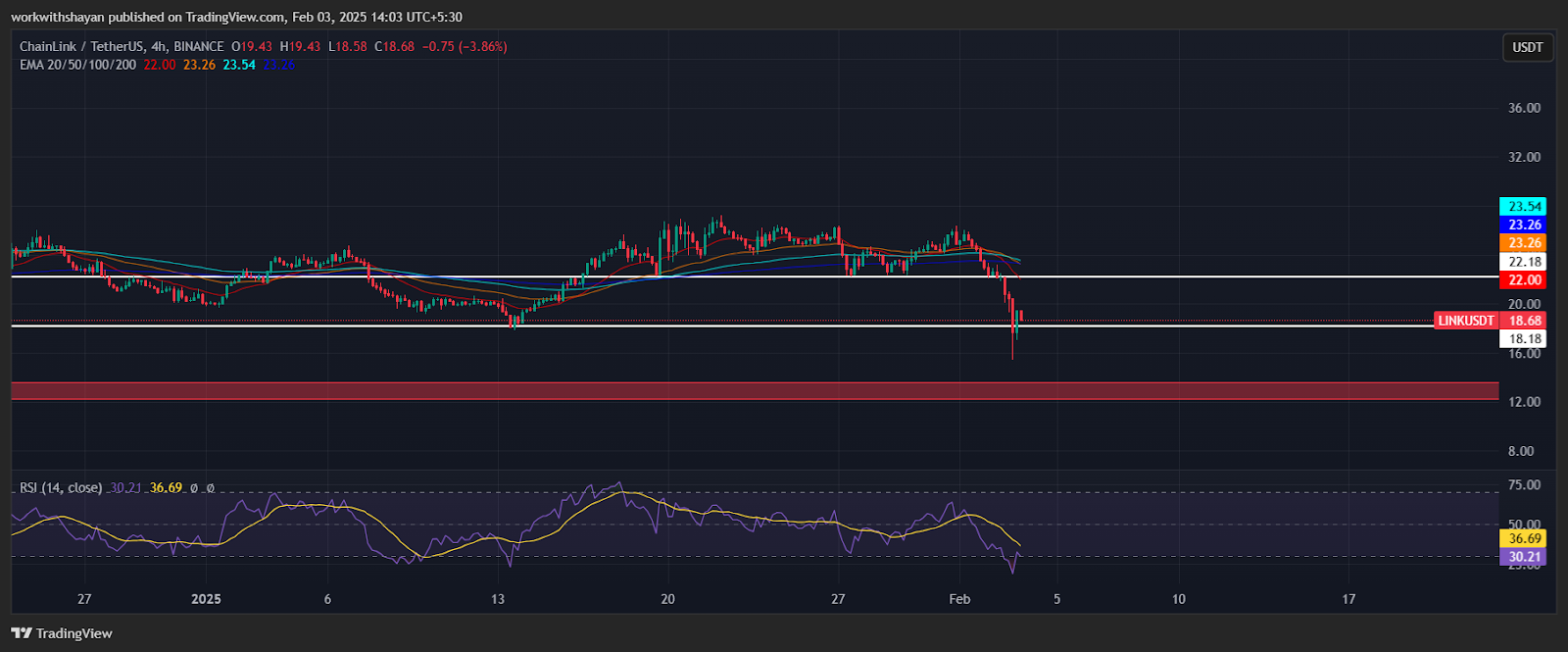Click the 17 date on time axis
This screenshot has height=652, width=1568.
tap(1348, 599)
